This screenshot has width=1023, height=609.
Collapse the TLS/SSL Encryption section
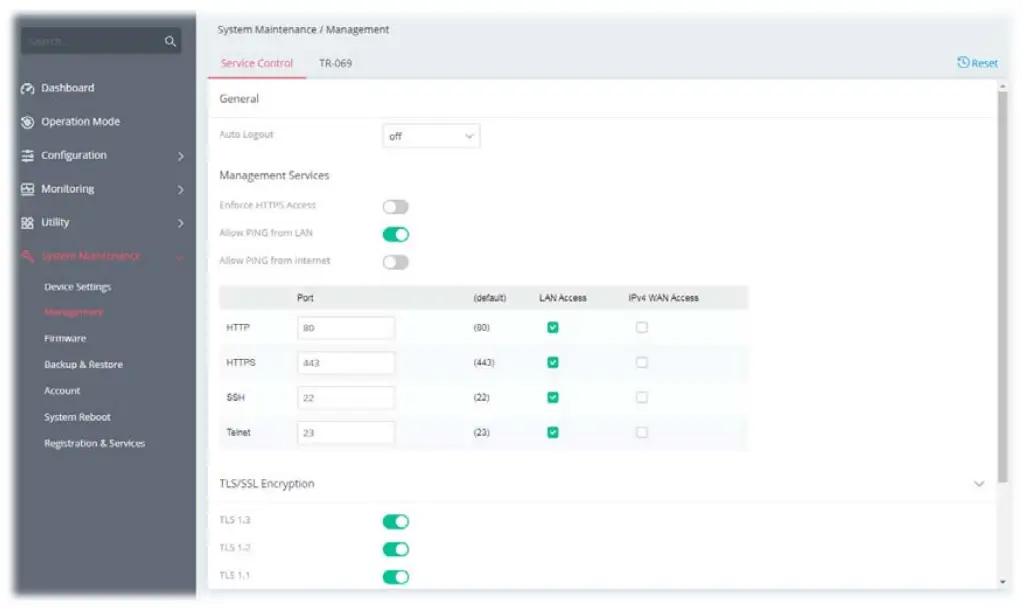coord(979,484)
